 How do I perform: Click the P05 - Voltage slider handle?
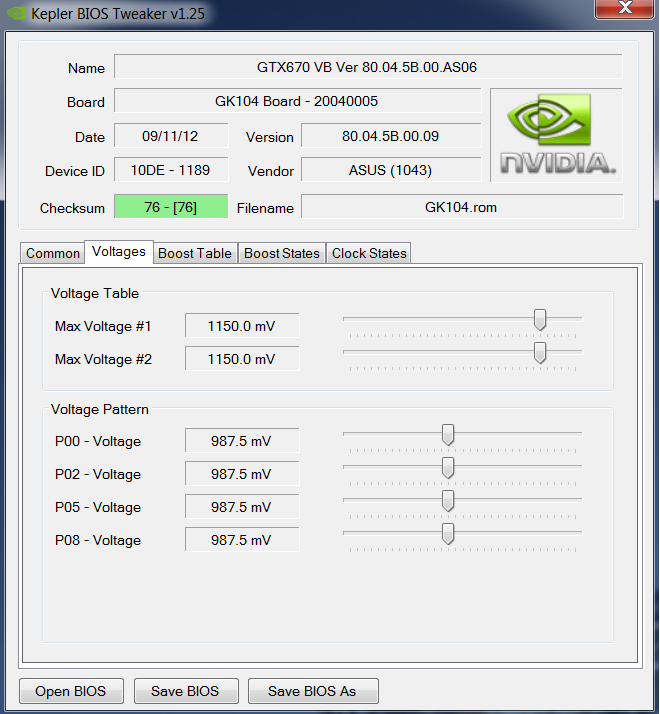click(448, 500)
